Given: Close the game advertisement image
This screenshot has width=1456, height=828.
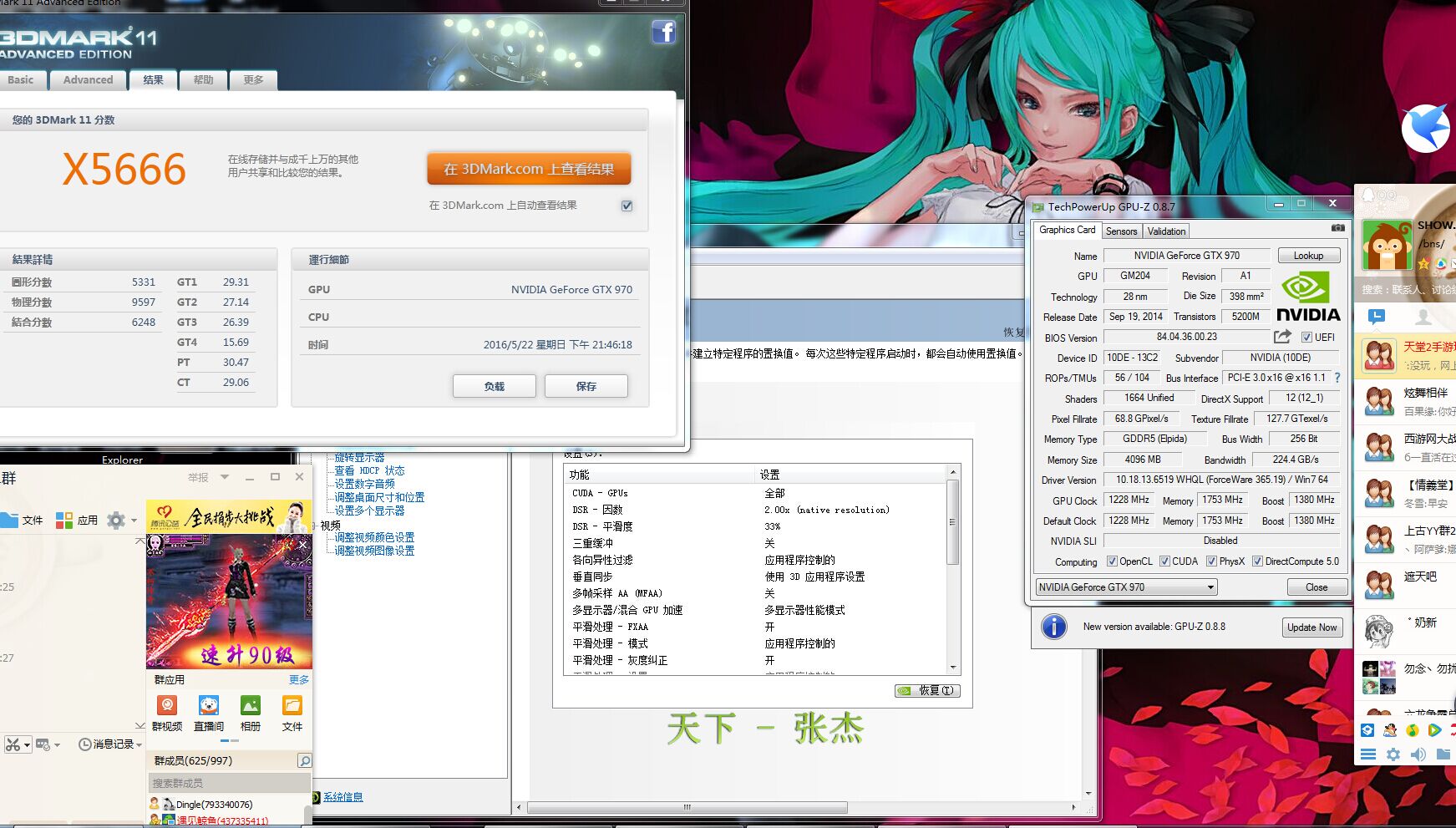Looking at the screenshot, I should point(302,545).
